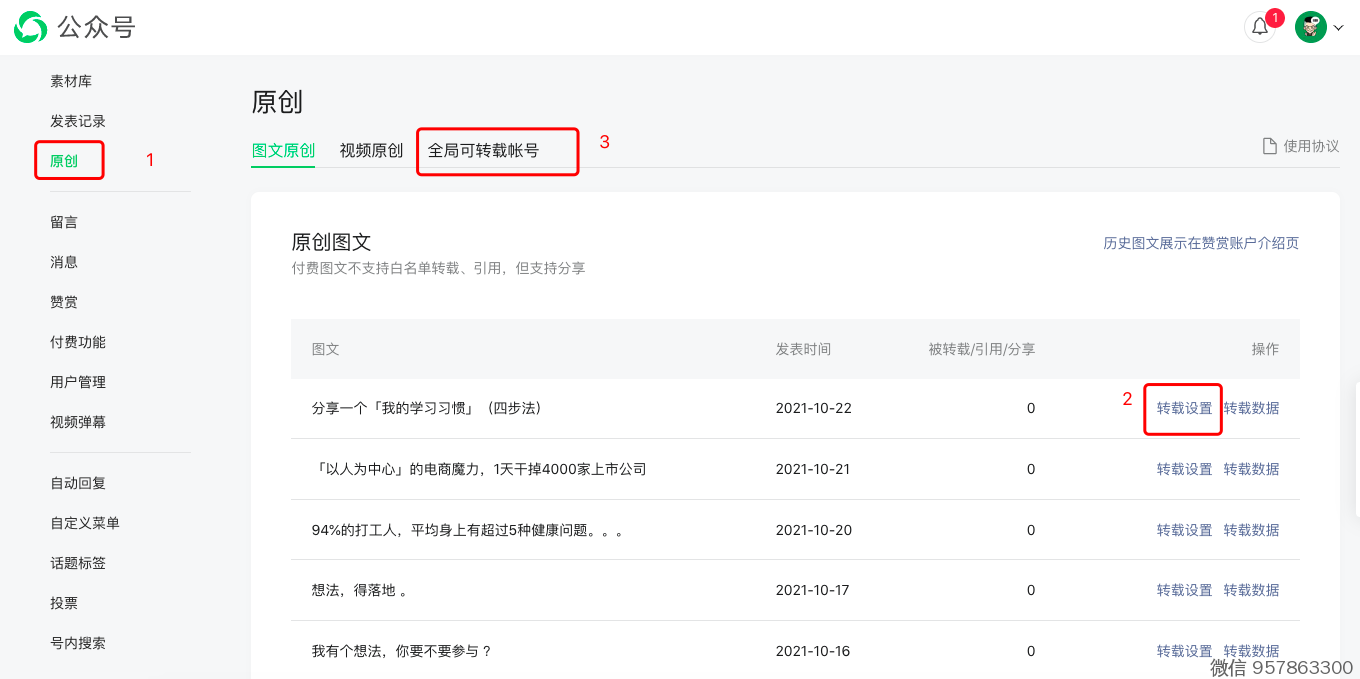Open the 全局可转载帐号 tab
The width and height of the screenshot is (1360, 679).
point(483,151)
